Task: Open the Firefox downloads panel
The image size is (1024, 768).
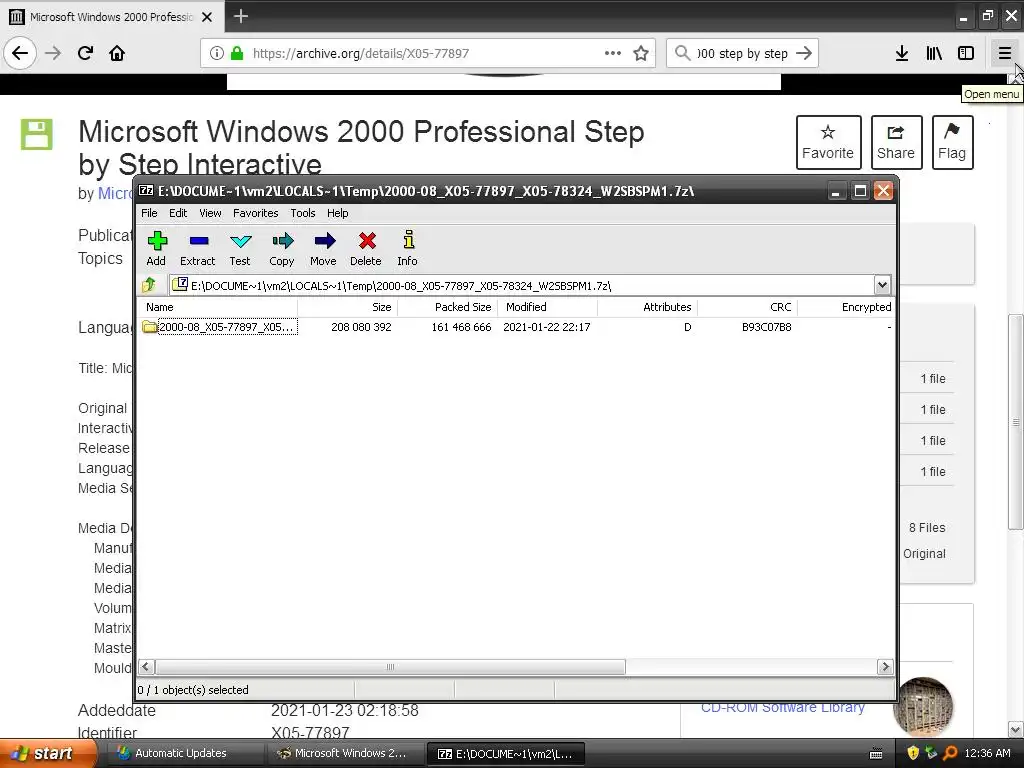Action: click(x=902, y=53)
